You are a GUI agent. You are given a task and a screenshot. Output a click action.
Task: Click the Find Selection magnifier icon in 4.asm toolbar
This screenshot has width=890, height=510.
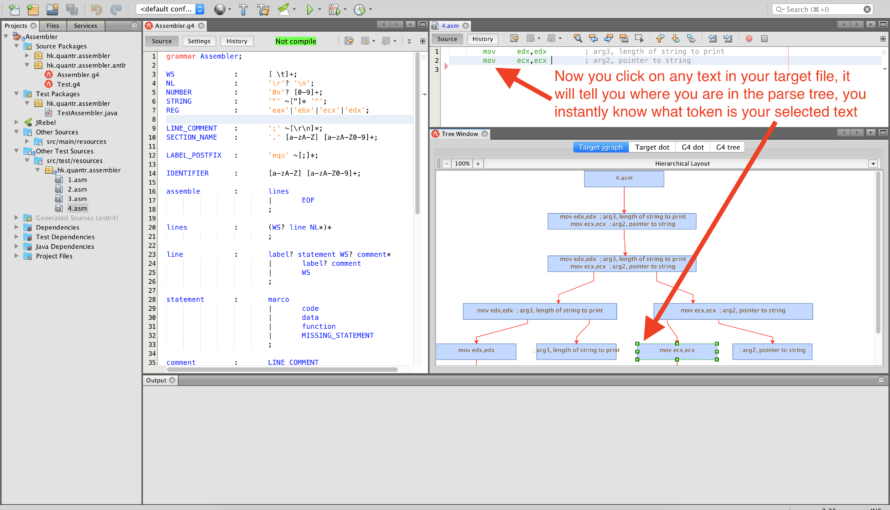[578, 38]
